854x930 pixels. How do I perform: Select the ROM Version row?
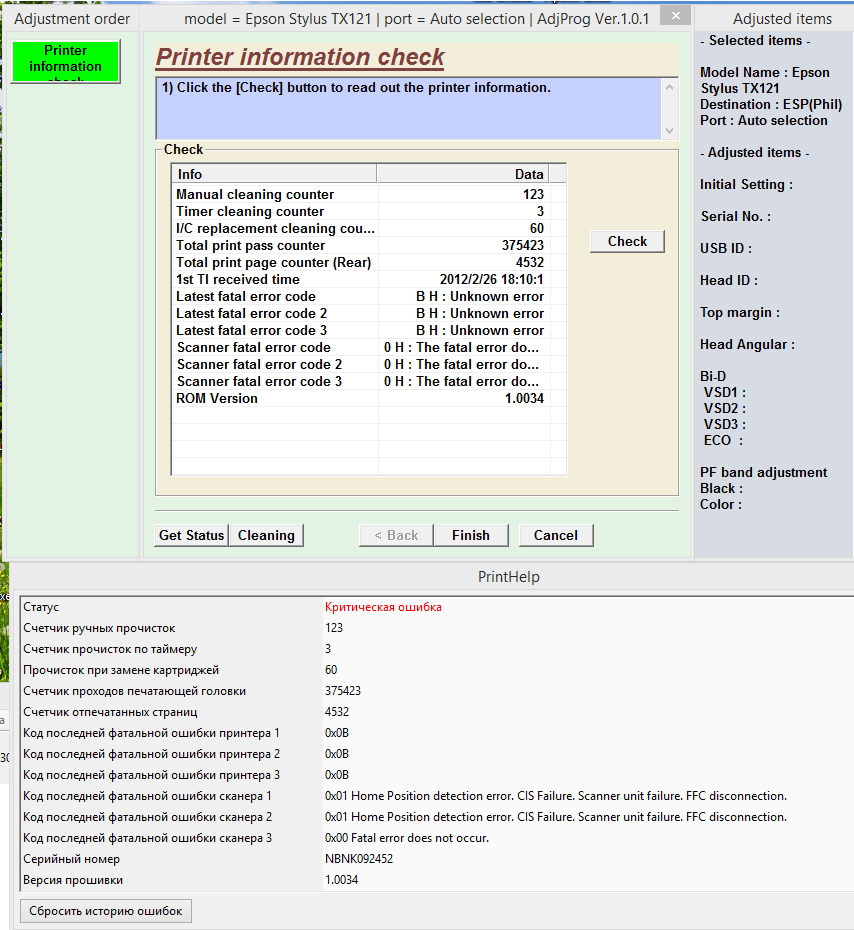361,399
